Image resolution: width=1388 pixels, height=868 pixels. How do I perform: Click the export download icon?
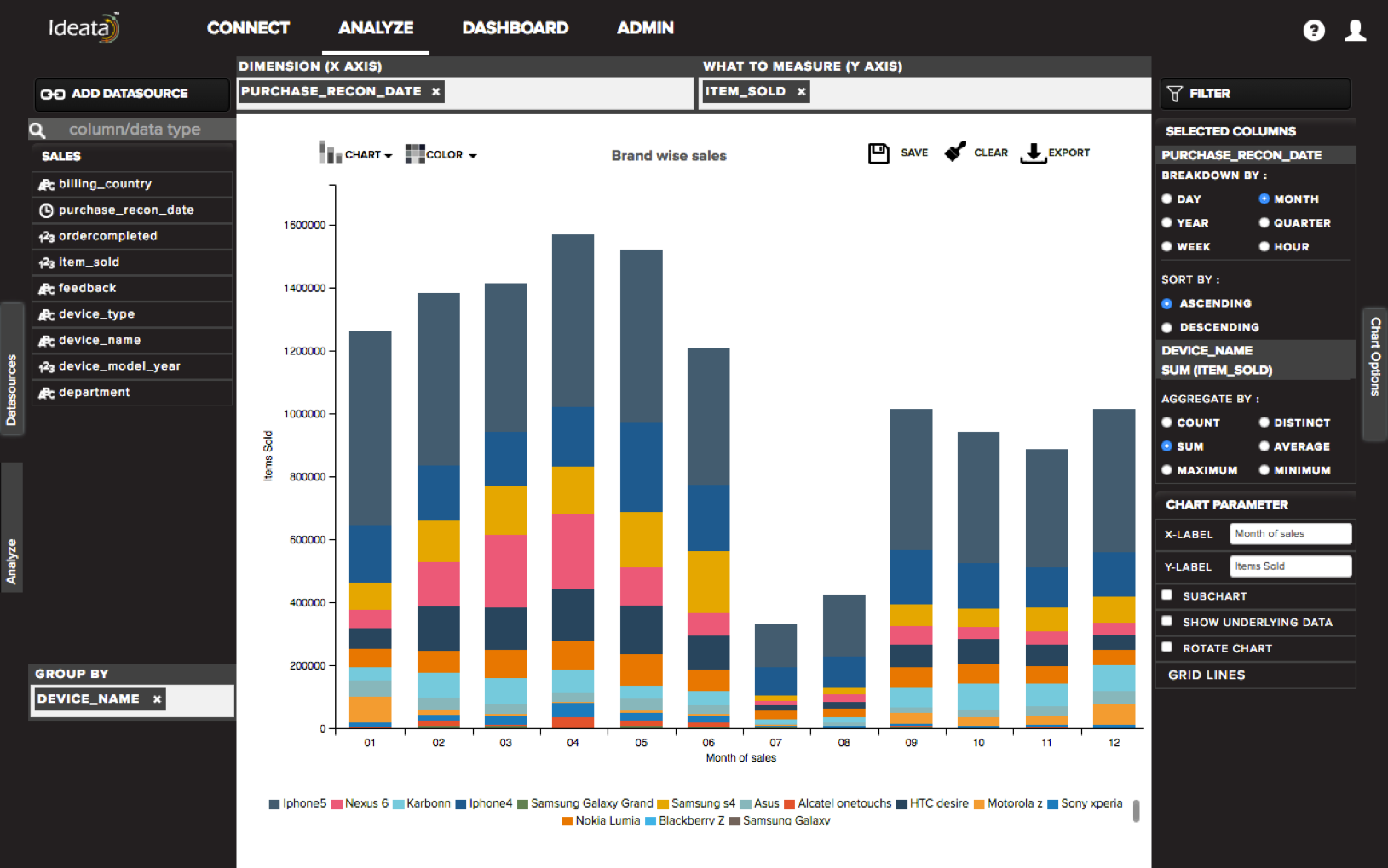click(1033, 152)
